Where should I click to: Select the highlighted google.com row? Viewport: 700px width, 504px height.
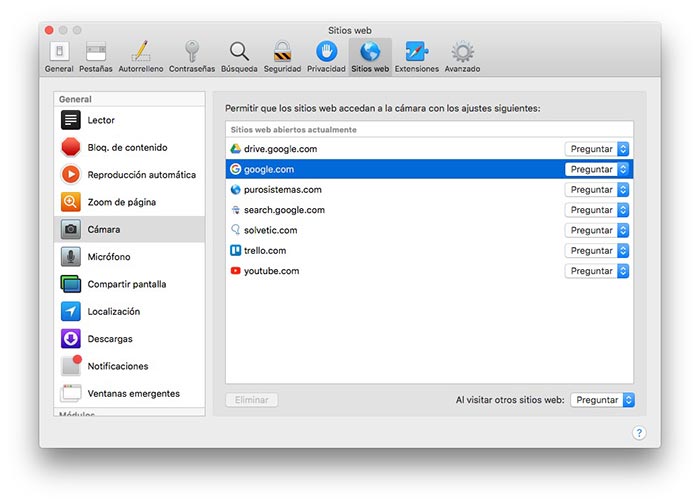point(429,169)
